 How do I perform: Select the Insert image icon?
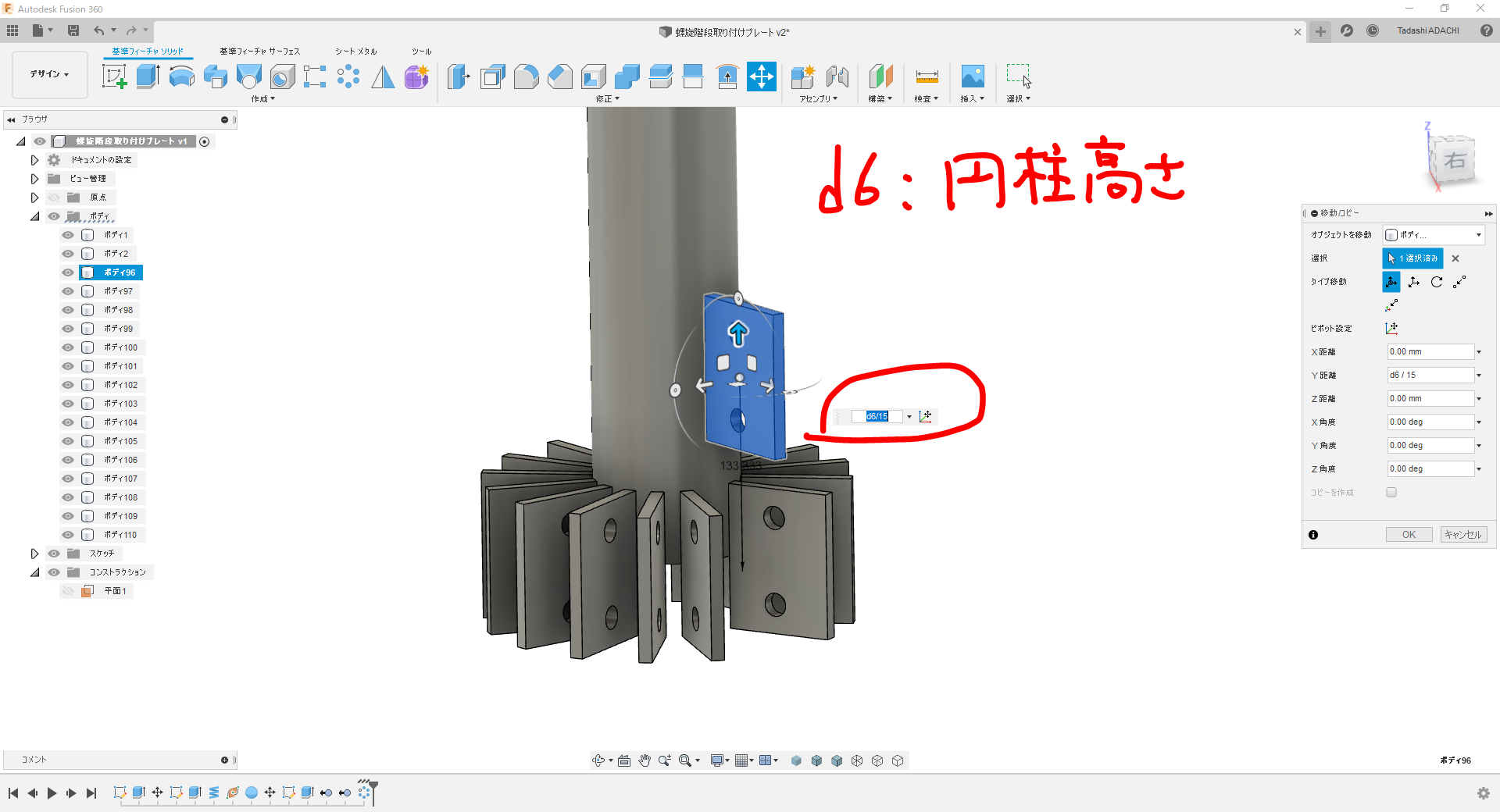[x=973, y=77]
